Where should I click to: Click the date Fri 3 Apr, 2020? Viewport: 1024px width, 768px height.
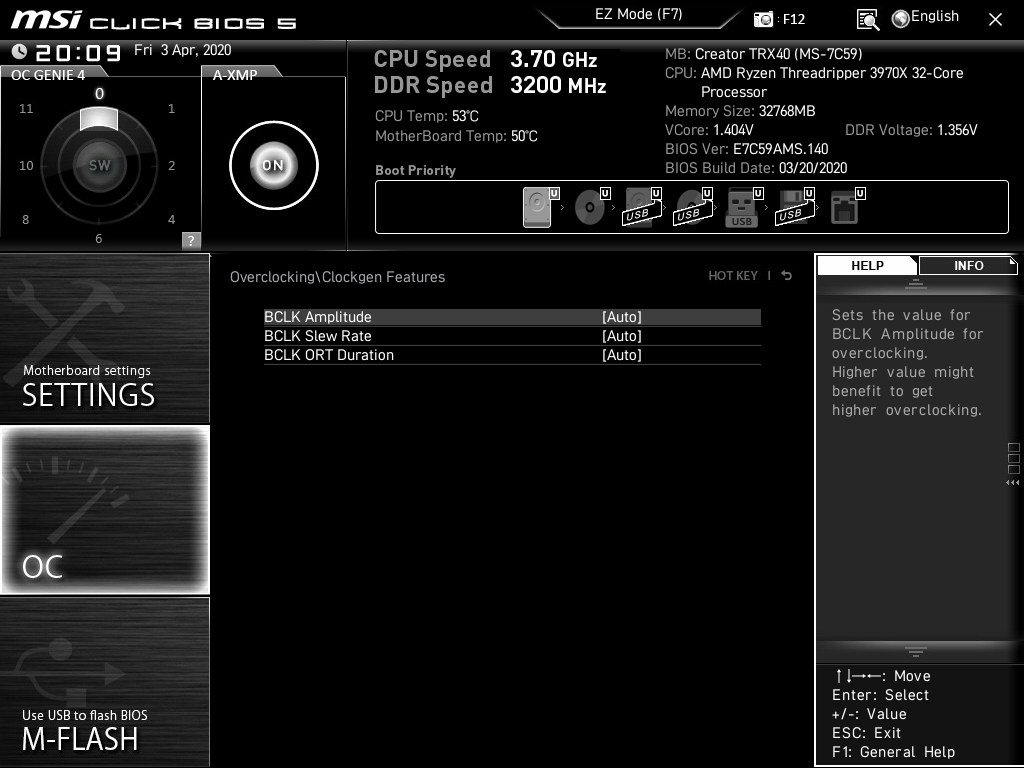pos(183,50)
